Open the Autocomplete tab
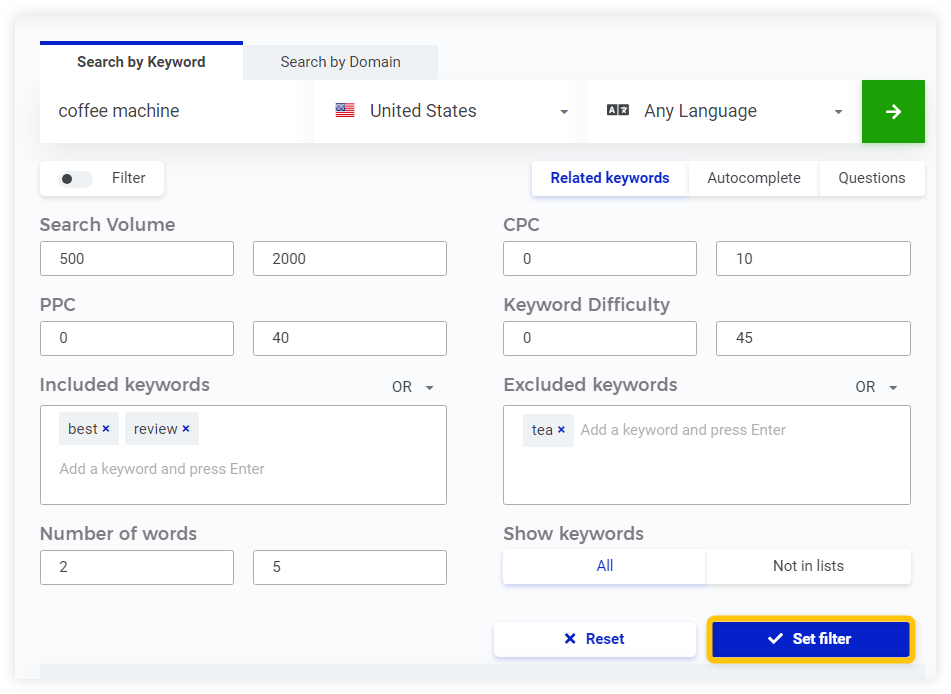The height and width of the screenshot is (694, 951). tap(753, 178)
